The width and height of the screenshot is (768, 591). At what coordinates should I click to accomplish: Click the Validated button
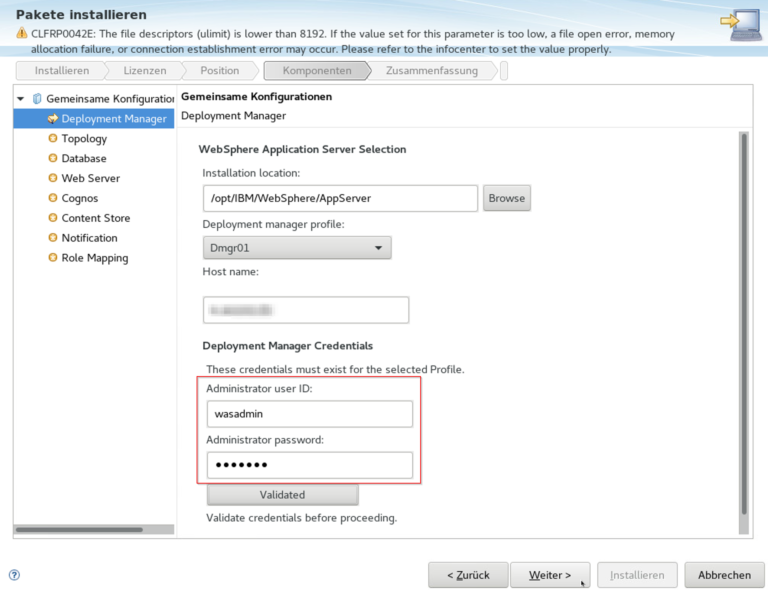(x=282, y=495)
